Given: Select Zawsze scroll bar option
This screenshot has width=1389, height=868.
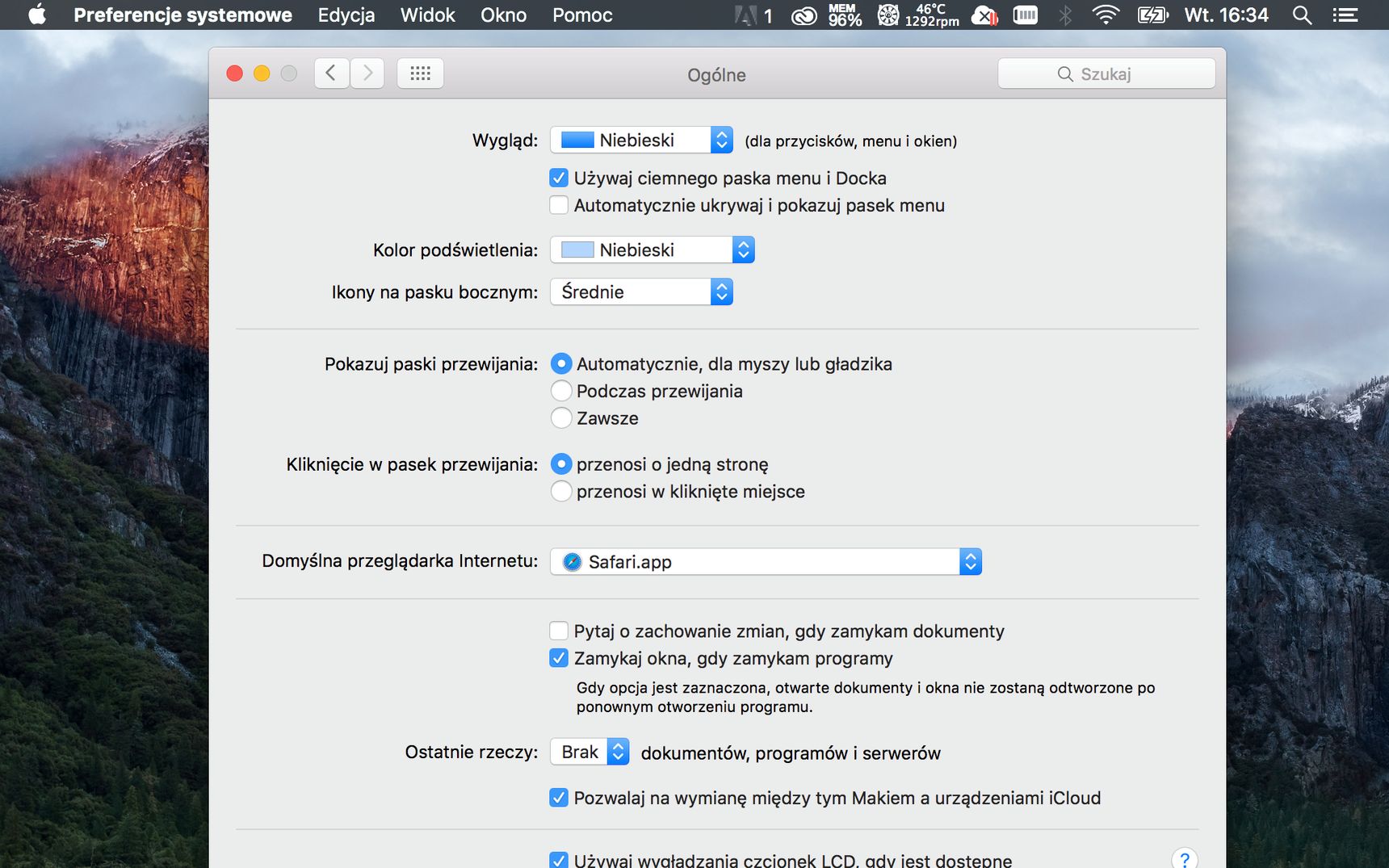Looking at the screenshot, I should tap(561, 418).
